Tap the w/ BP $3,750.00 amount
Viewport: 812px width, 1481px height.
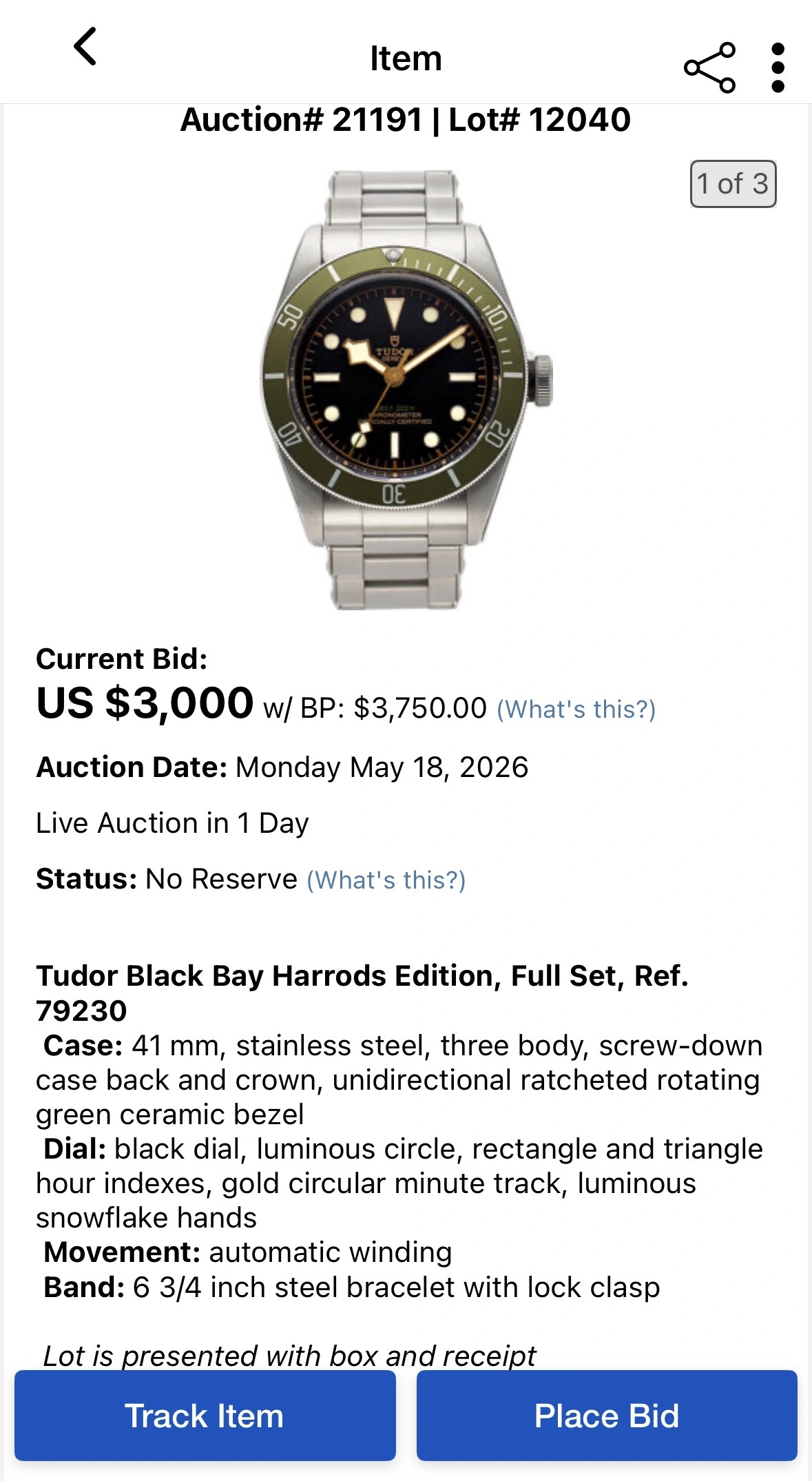(x=375, y=708)
